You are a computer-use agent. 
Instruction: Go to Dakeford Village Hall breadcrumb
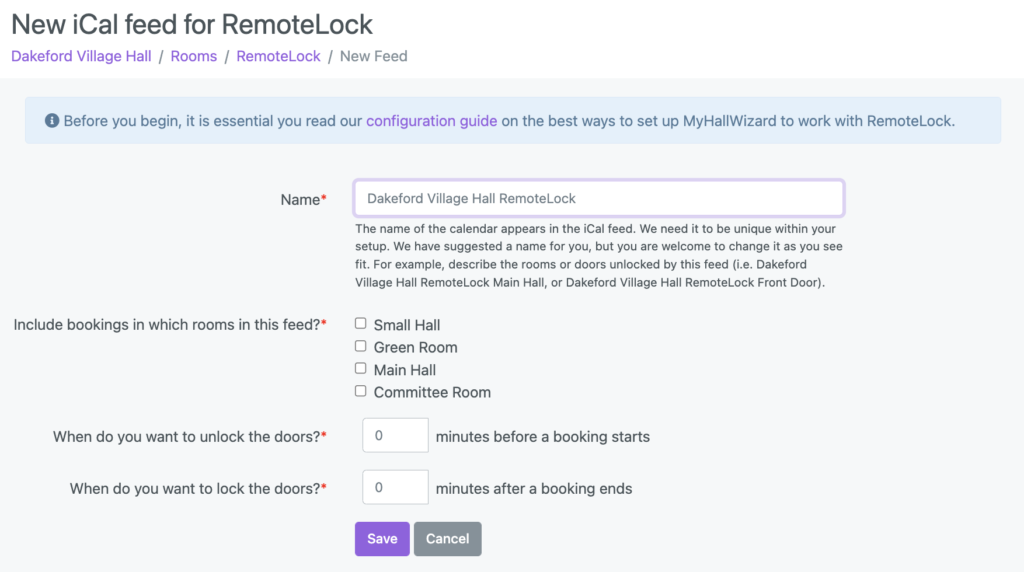(x=81, y=56)
